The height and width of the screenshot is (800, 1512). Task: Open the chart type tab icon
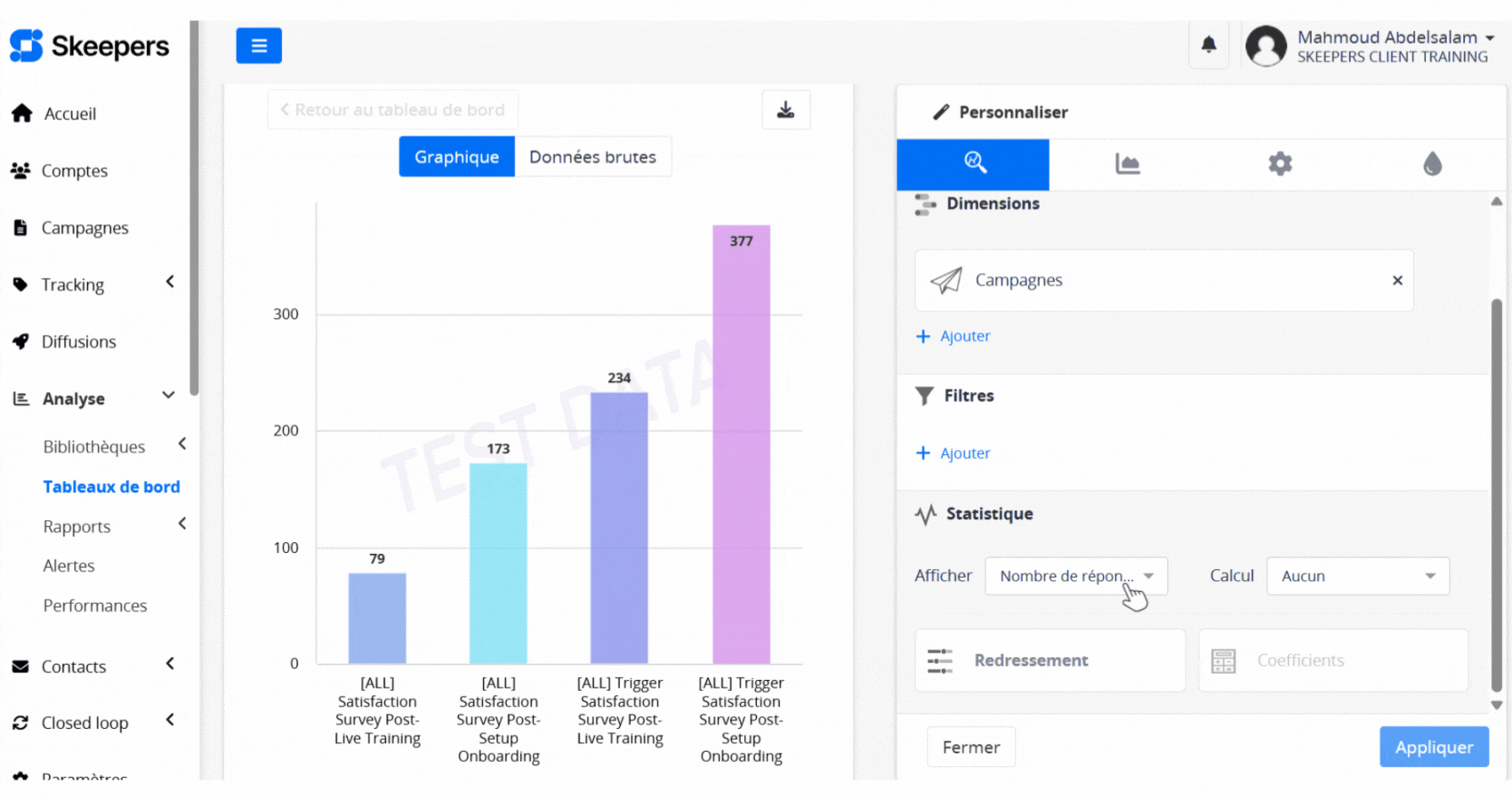coord(1127,164)
